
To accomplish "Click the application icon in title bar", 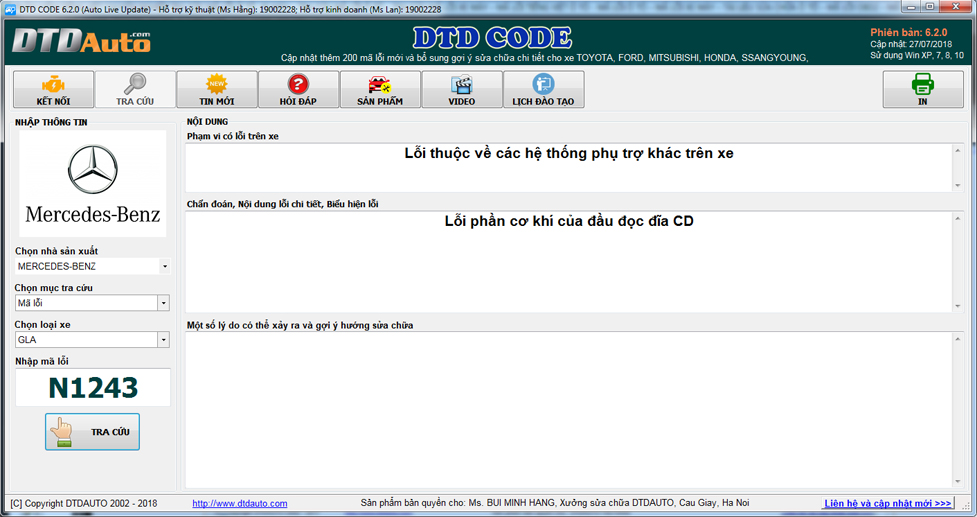I will click(10, 9).
